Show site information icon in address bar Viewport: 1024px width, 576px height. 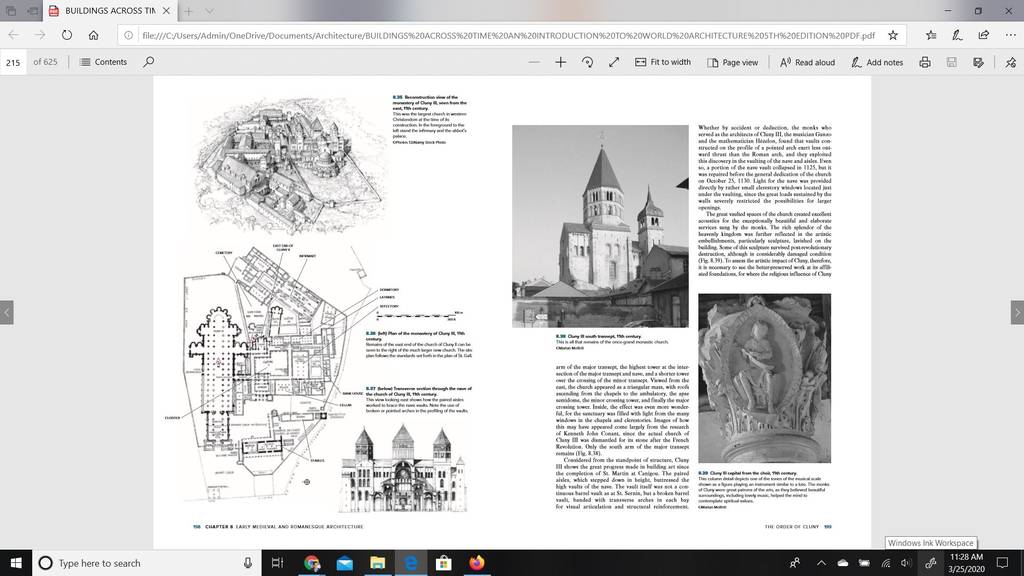129,35
